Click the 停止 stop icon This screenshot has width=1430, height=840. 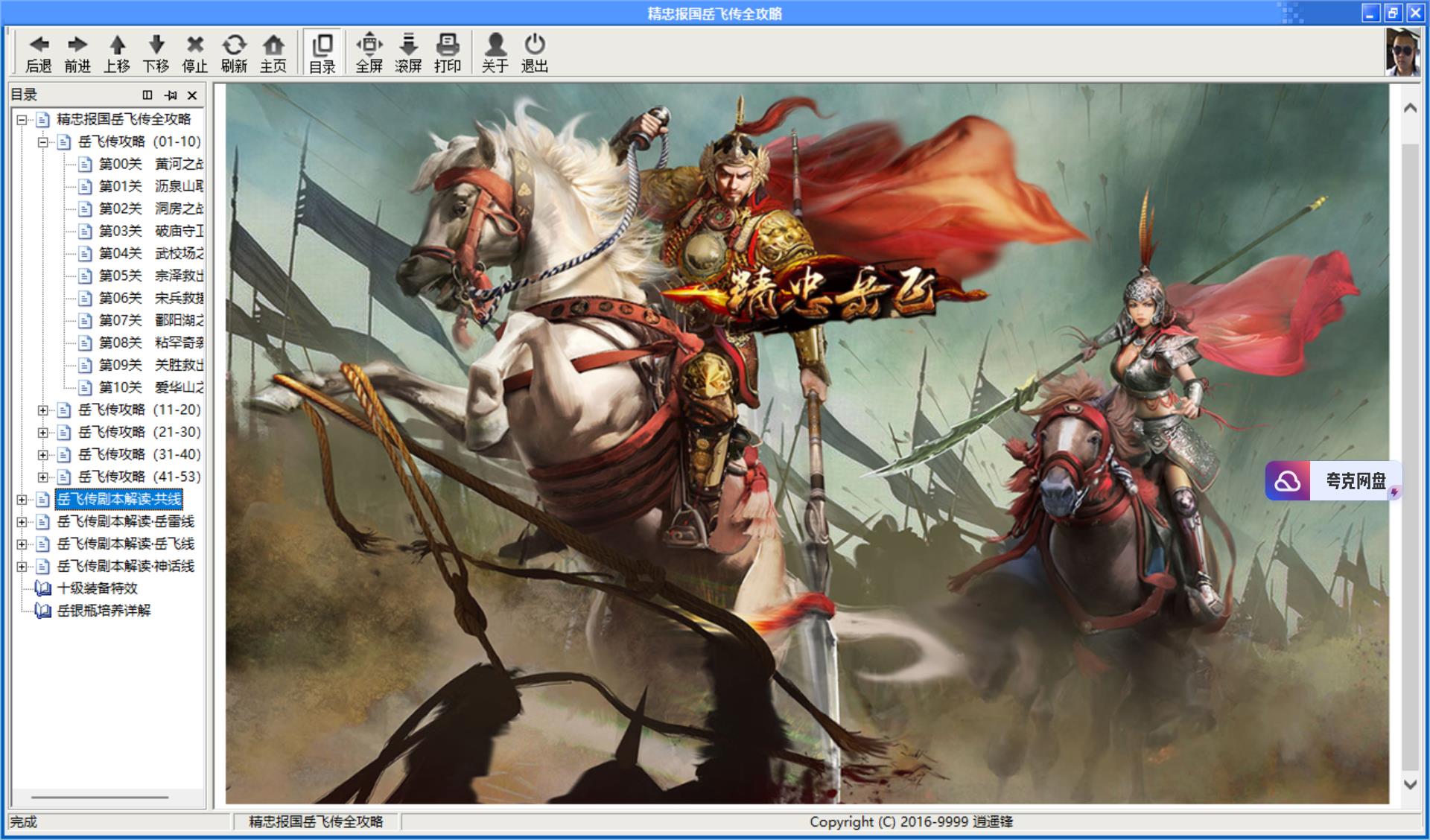coord(195,45)
